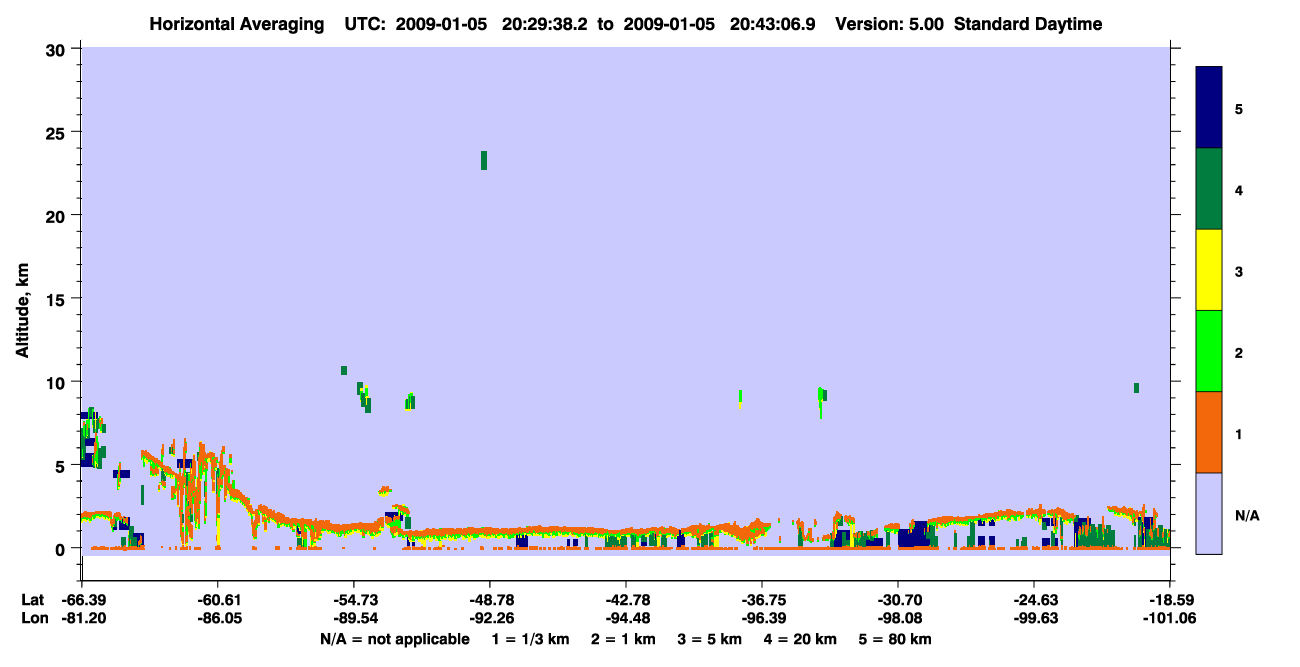The height and width of the screenshot is (667, 1300).
Task: Click the y-axis tick label 30
Action: coord(57,49)
